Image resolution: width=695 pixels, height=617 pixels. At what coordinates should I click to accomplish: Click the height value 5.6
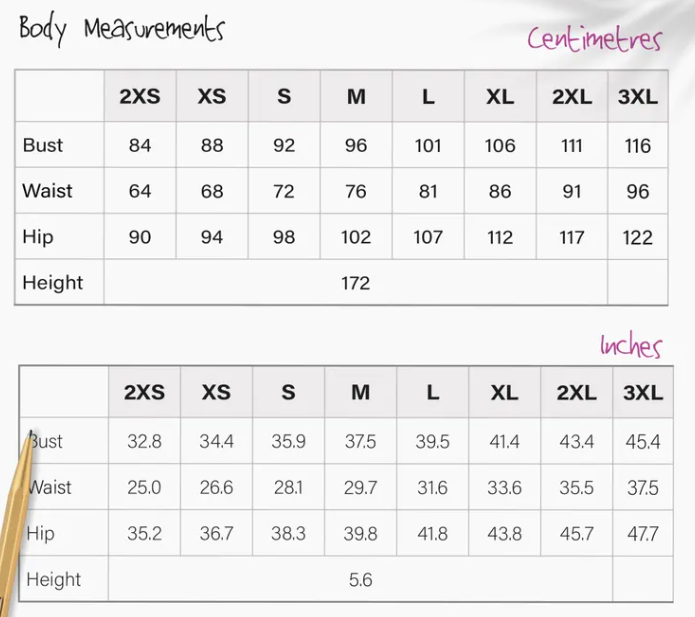pyautogui.click(x=360, y=579)
